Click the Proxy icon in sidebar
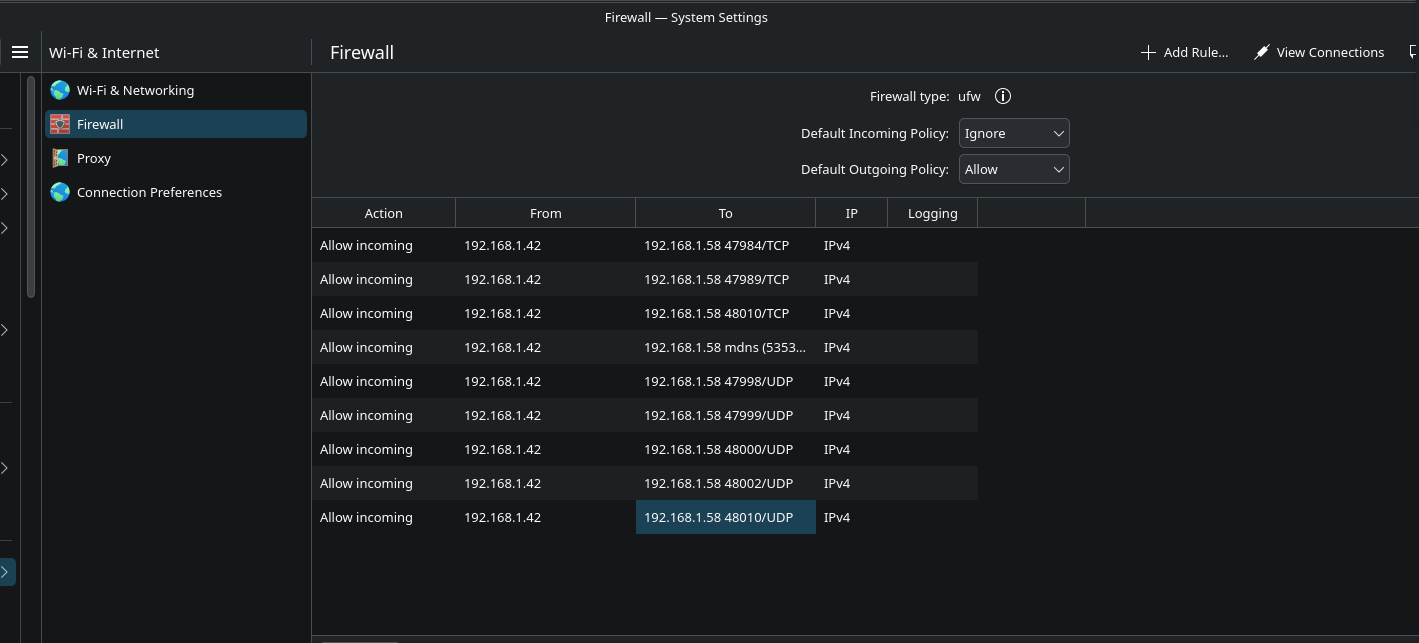Screen dimensions: 1419x643 (x=60, y=158)
